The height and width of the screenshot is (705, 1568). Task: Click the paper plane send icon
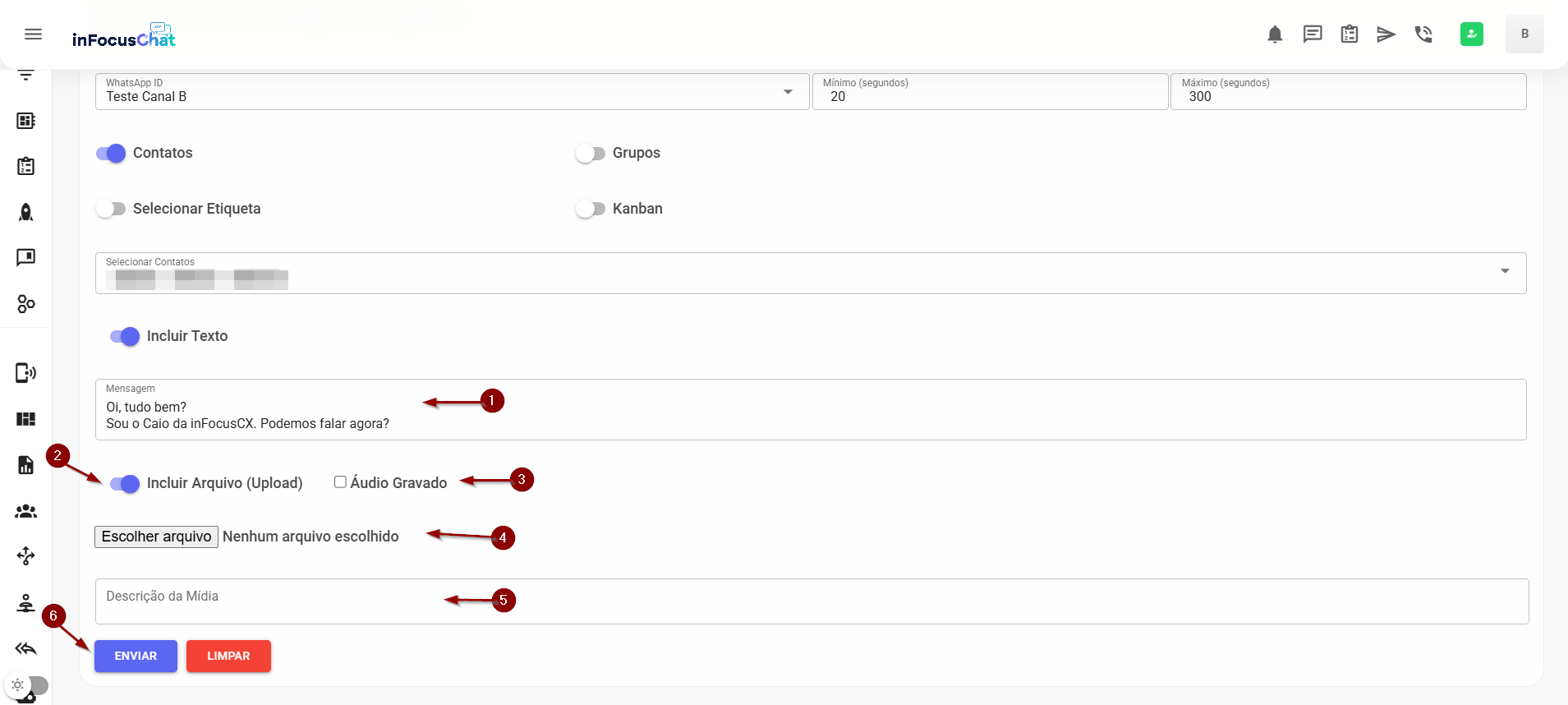coord(1386,35)
